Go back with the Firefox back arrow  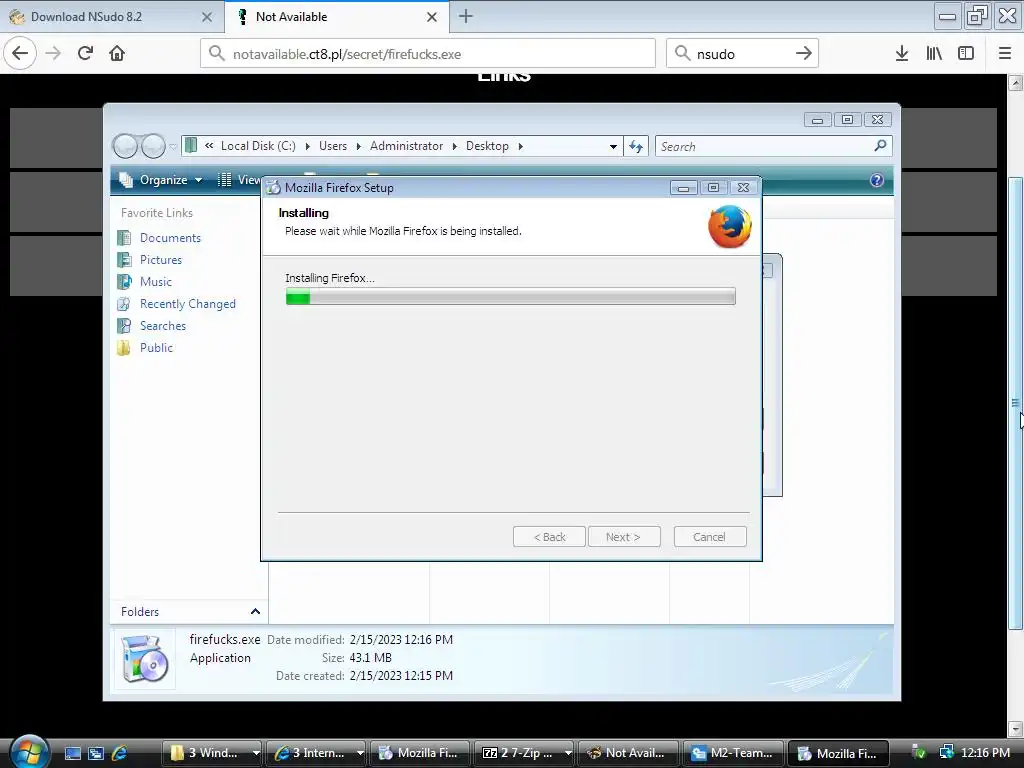pos(20,54)
